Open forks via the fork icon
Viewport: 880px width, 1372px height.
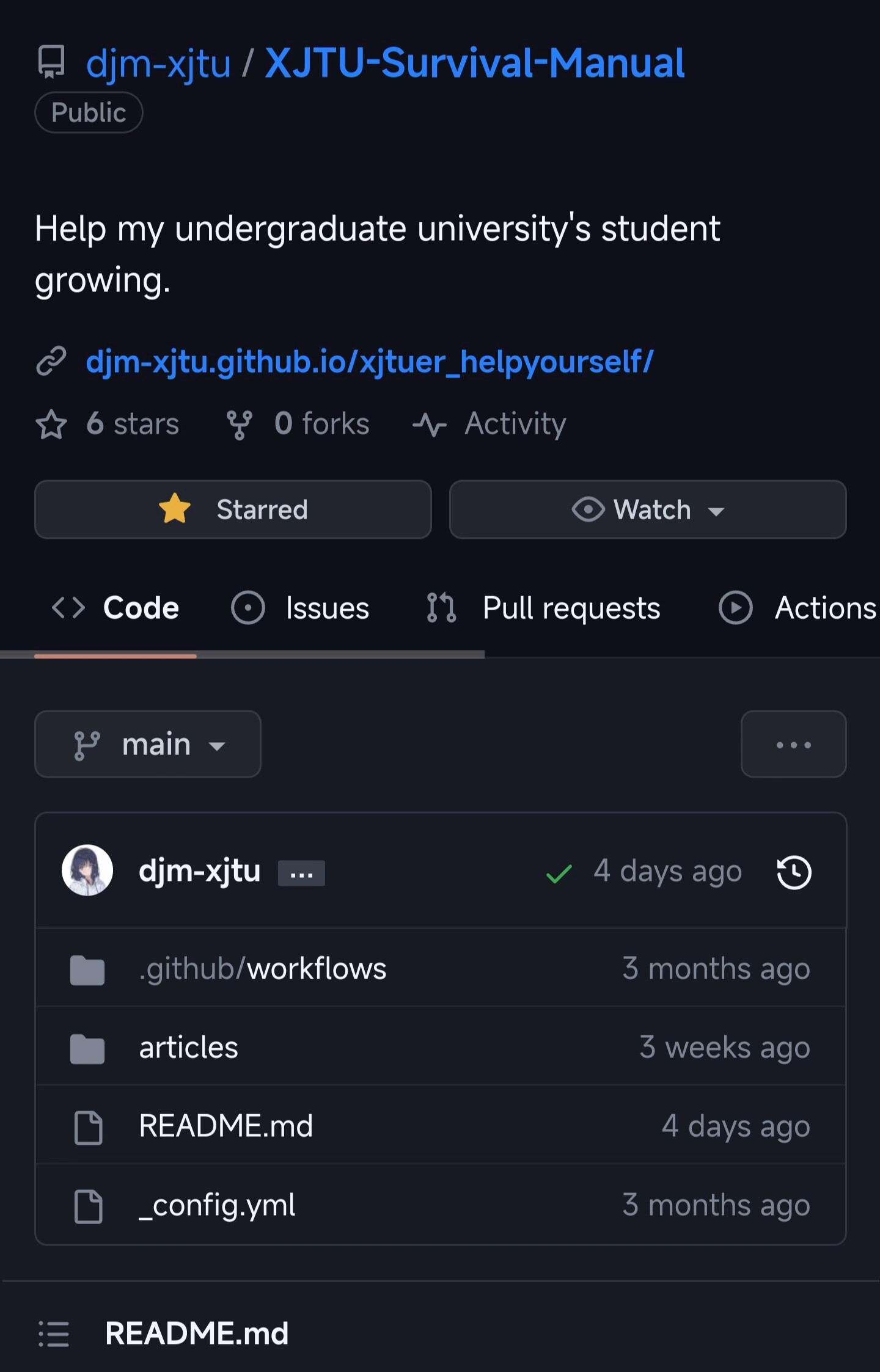click(x=239, y=424)
